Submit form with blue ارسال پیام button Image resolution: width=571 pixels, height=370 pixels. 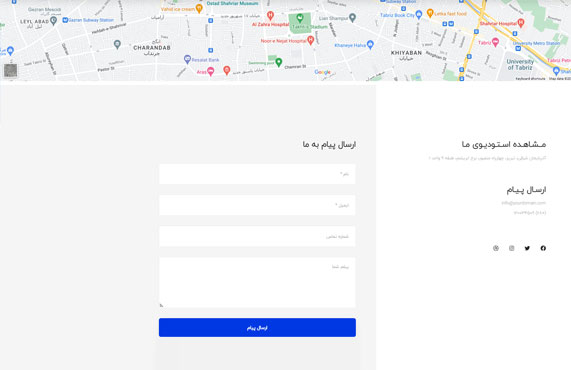pyautogui.click(x=257, y=327)
